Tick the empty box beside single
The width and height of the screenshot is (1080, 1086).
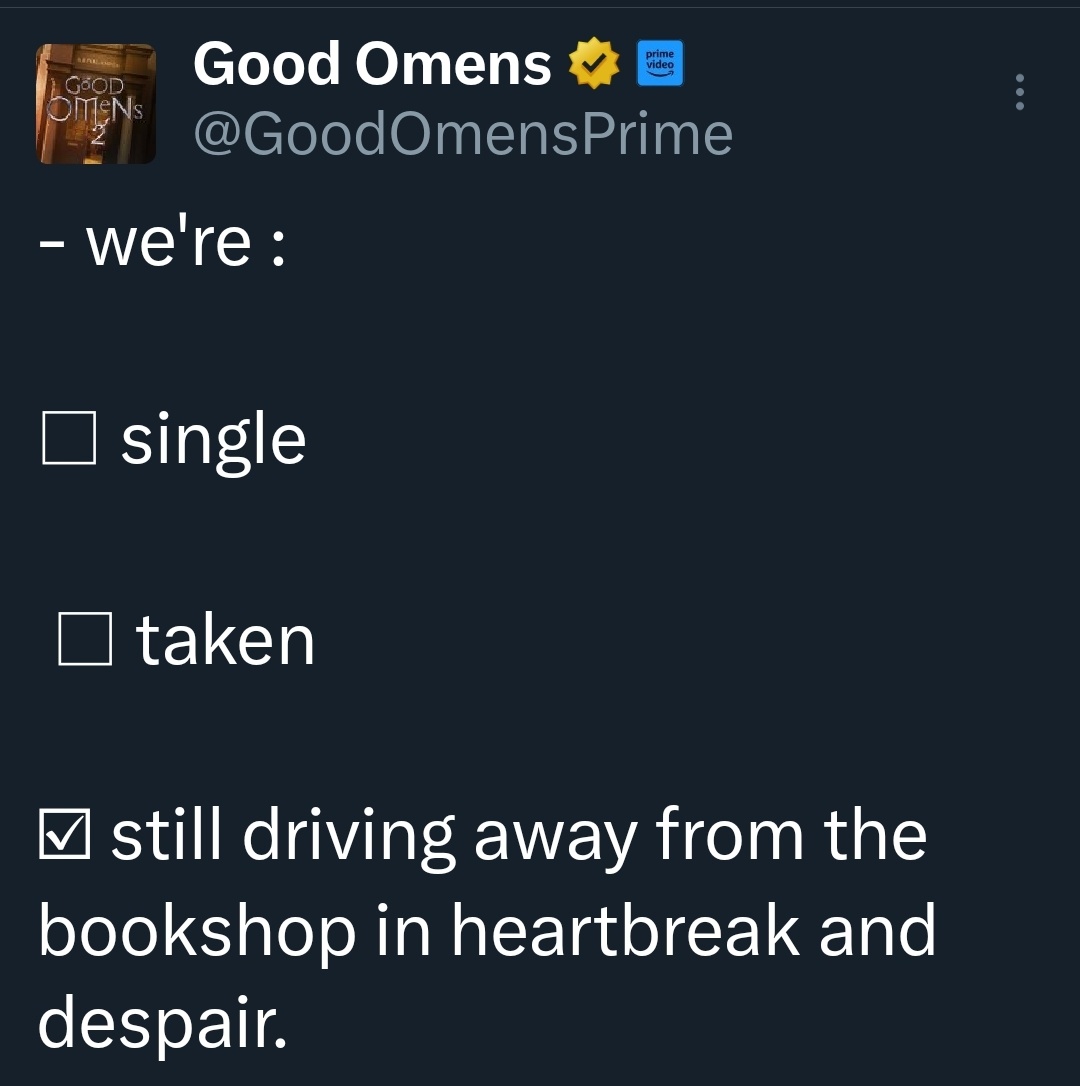click(x=69, y=438)
